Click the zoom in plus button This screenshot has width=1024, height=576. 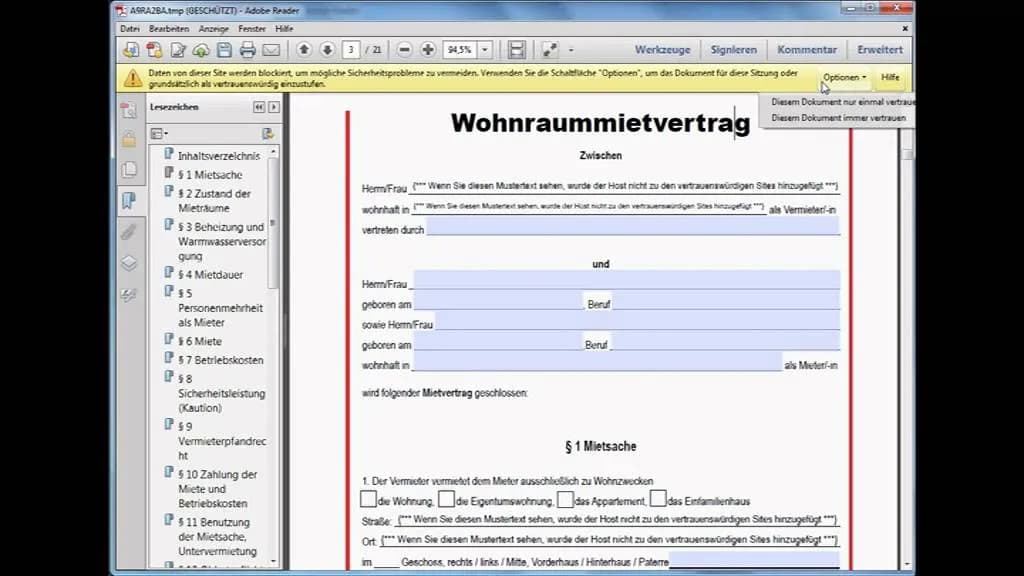click(428, 50)
